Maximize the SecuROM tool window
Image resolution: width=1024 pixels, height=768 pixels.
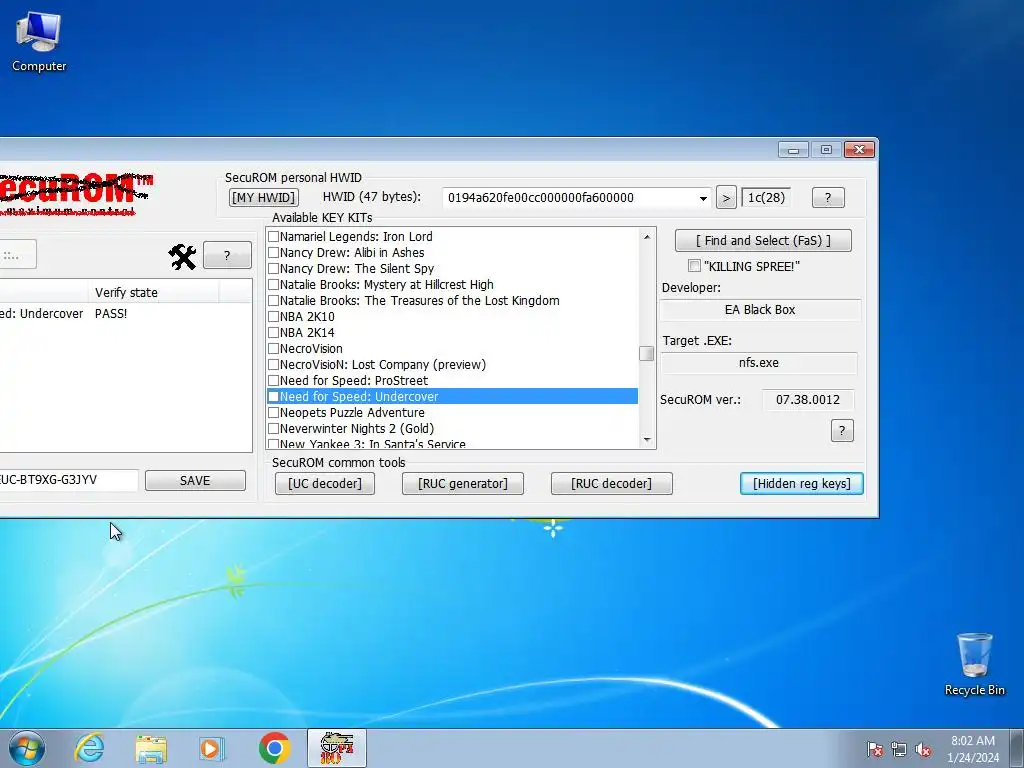click(826, 150)
